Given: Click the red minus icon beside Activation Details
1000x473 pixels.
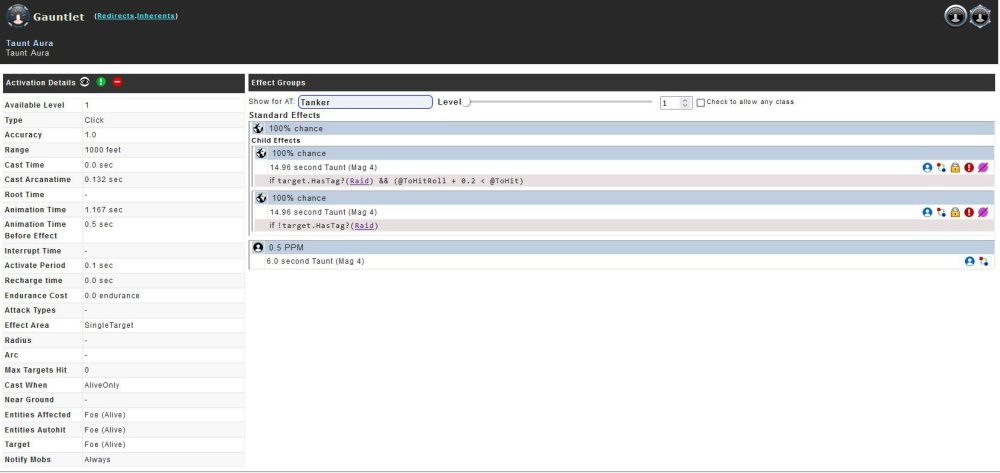Looking at the screenshot, I should point(117,82).
